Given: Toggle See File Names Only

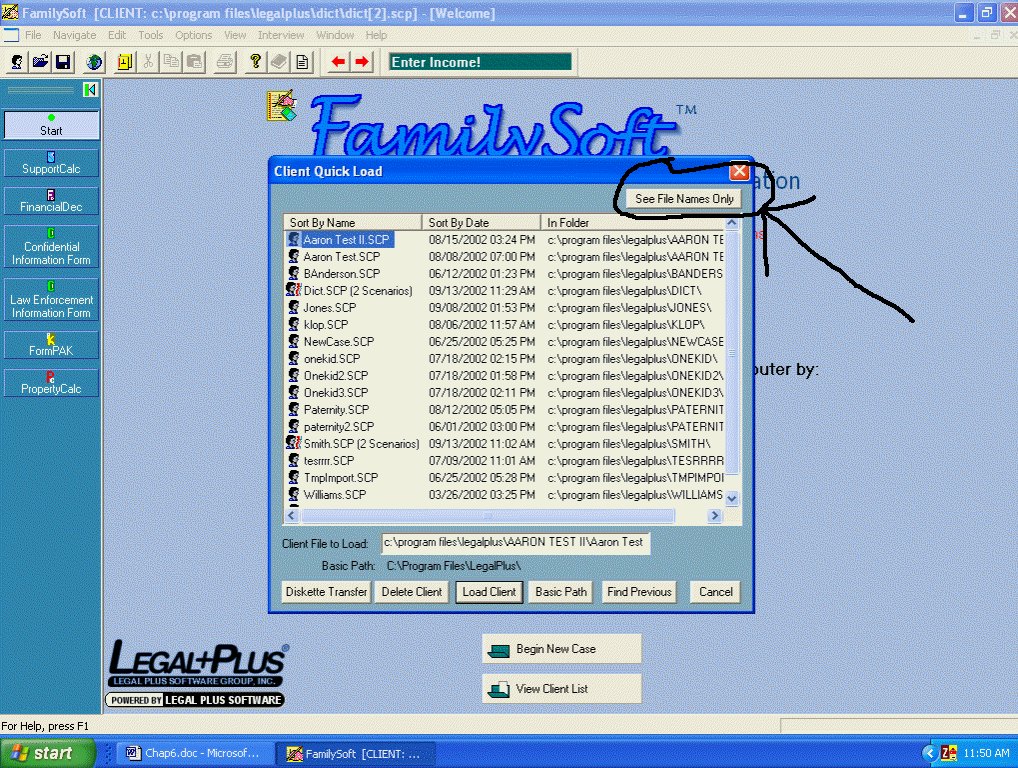Looking at the screenshot, I should pyautogui.click(x=685, y=198).
